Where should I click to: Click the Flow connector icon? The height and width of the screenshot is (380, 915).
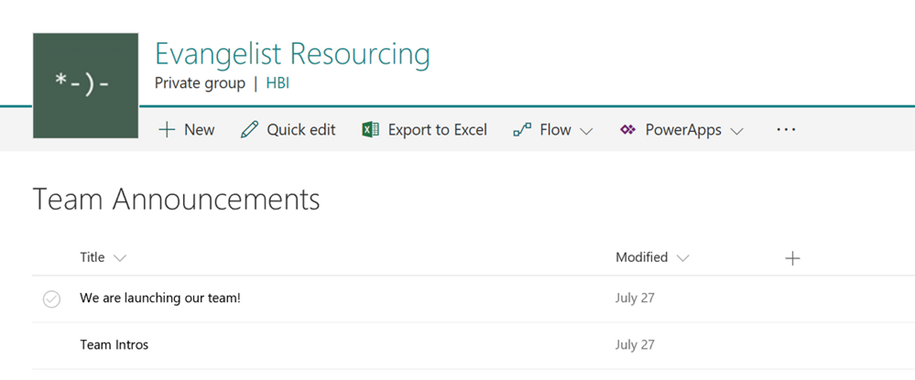click(x=522, y=130)
